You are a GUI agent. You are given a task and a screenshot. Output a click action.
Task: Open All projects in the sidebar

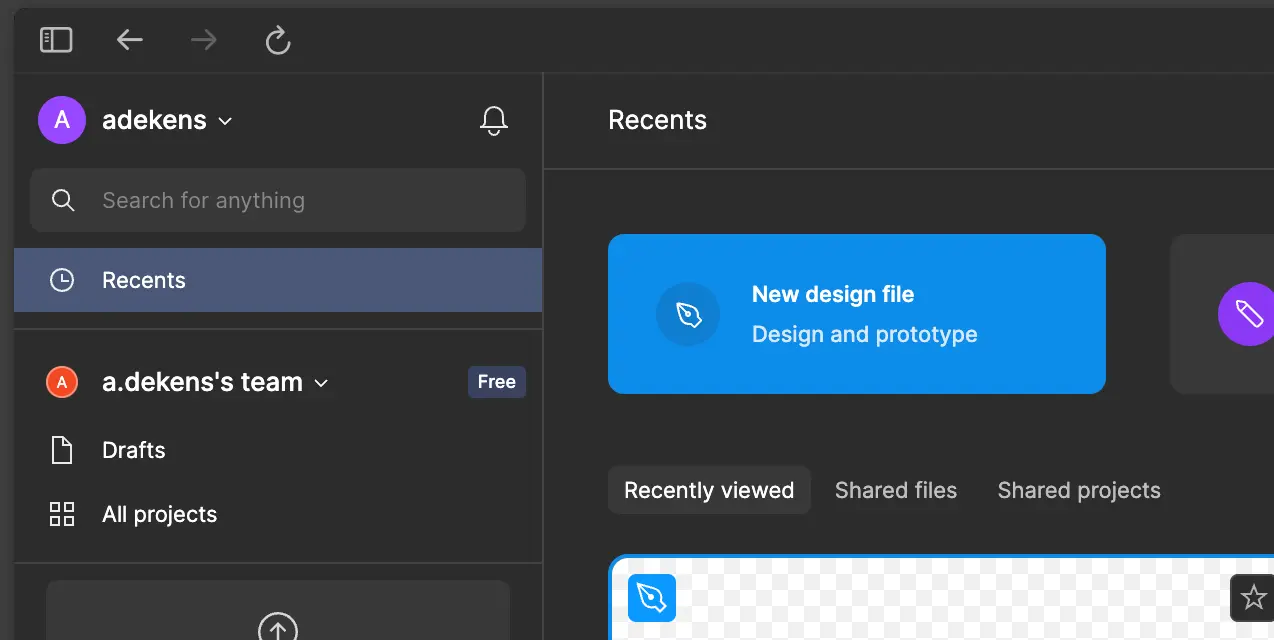[x=159, y=514]
